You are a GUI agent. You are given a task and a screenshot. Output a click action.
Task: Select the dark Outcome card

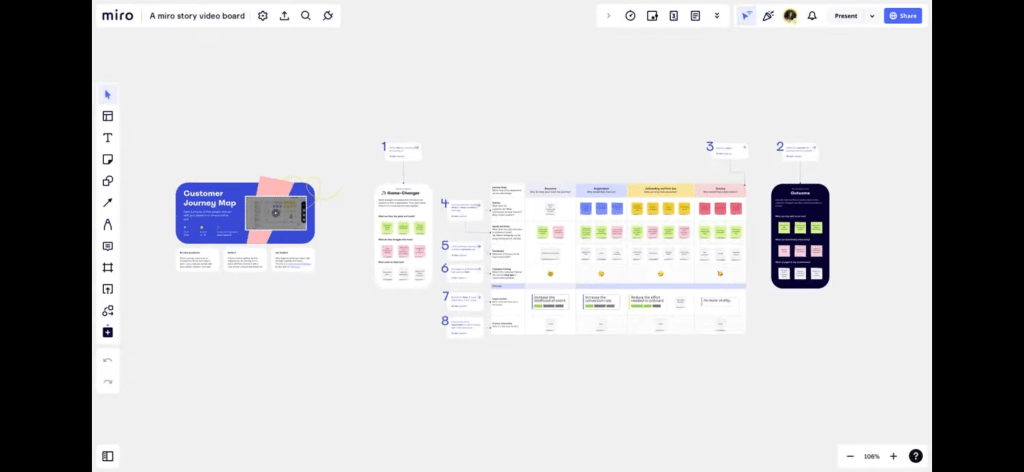point(800,236)
